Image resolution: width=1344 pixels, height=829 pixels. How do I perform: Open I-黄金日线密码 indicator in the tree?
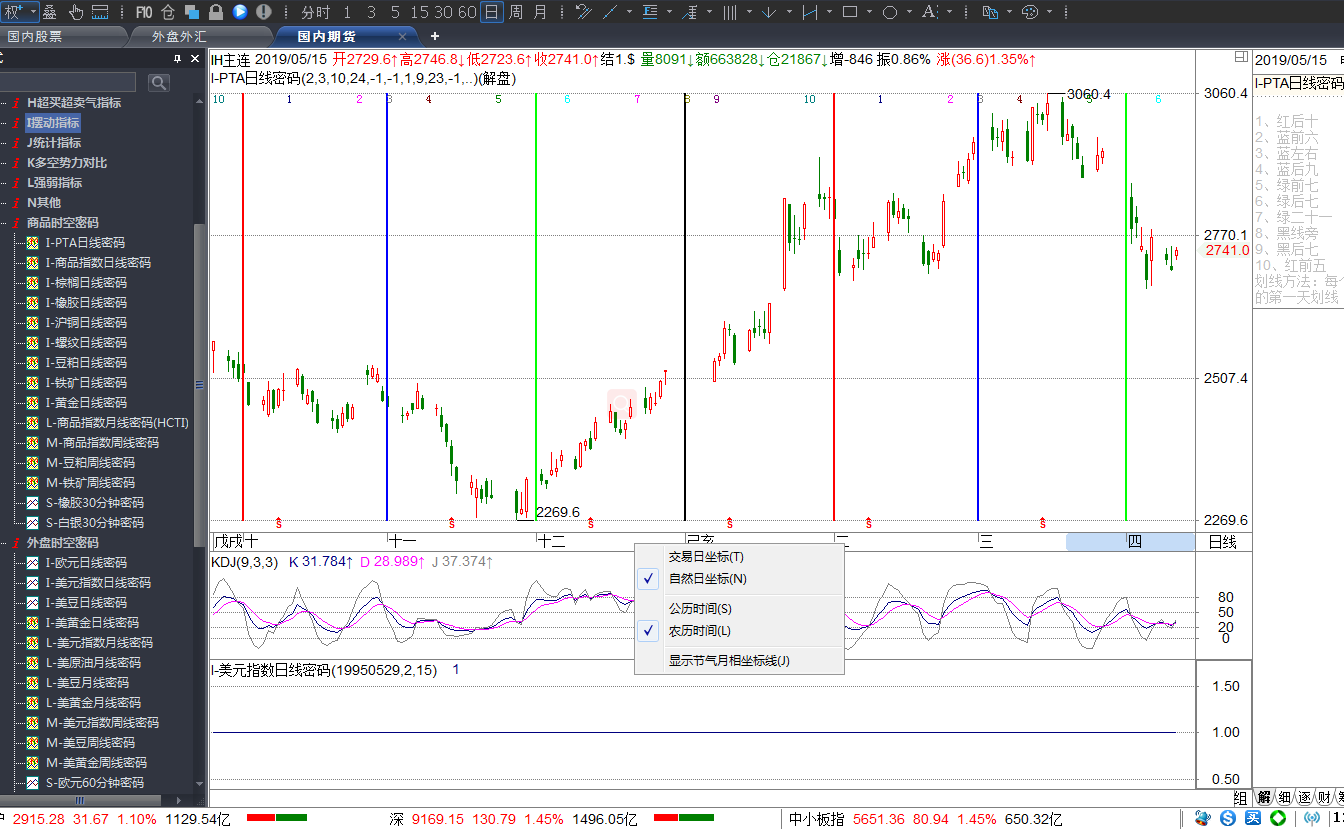86,402
